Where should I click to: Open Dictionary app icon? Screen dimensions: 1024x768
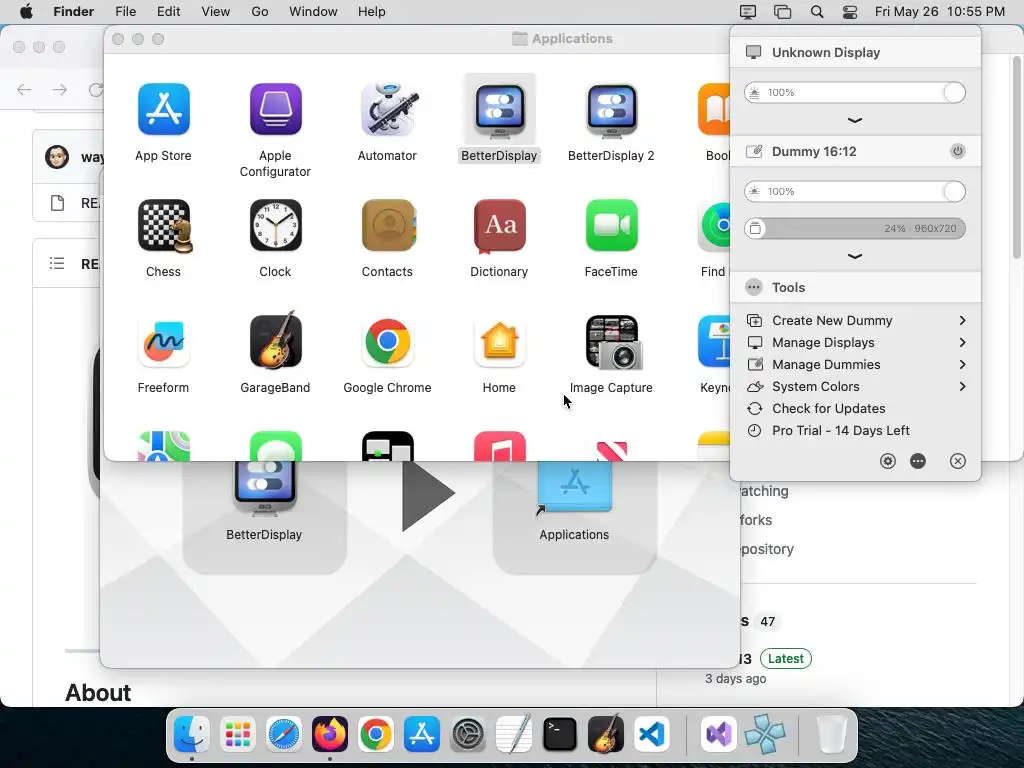pyautogui.click(x=499, y=225)
